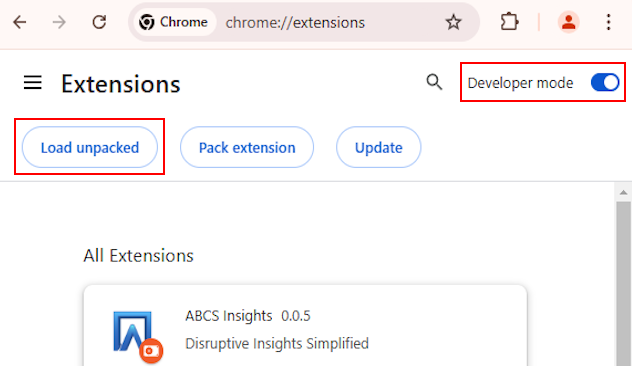Reload the chrome://extensions page
The image size is (632, 366).
[x=99, y=22]
